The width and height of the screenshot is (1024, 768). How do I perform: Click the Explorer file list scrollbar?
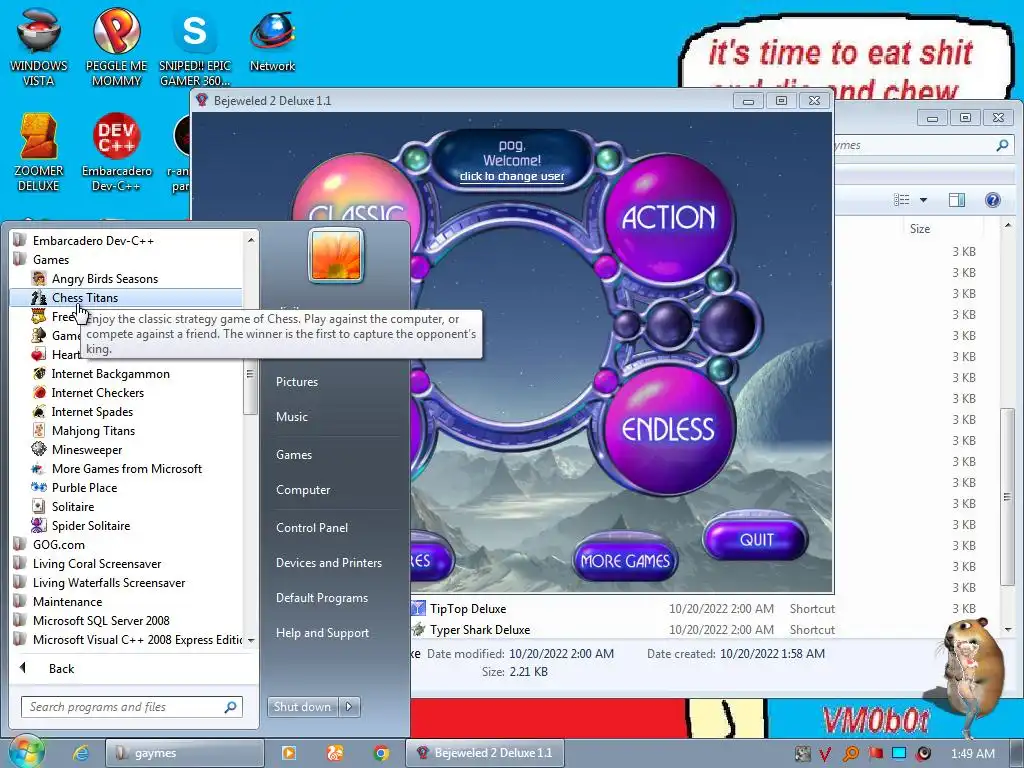(1008, 498)
